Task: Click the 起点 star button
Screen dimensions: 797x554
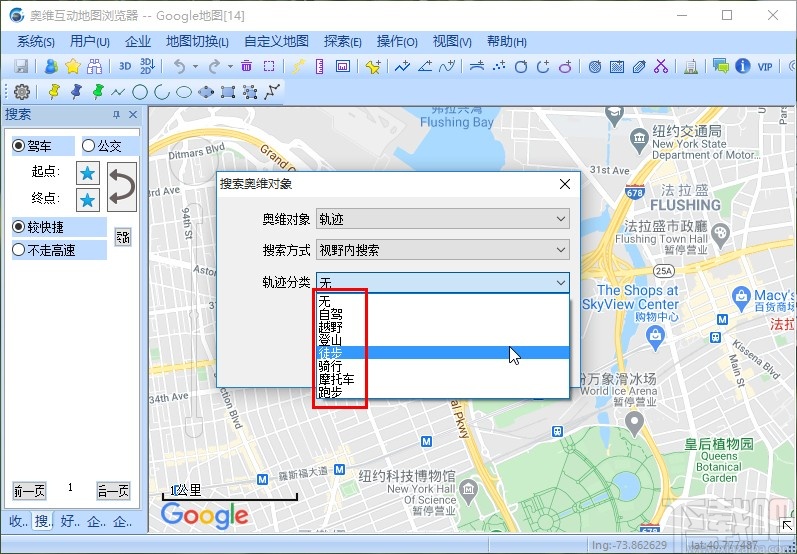Action: pyautogui.click(x=87, y=173)
